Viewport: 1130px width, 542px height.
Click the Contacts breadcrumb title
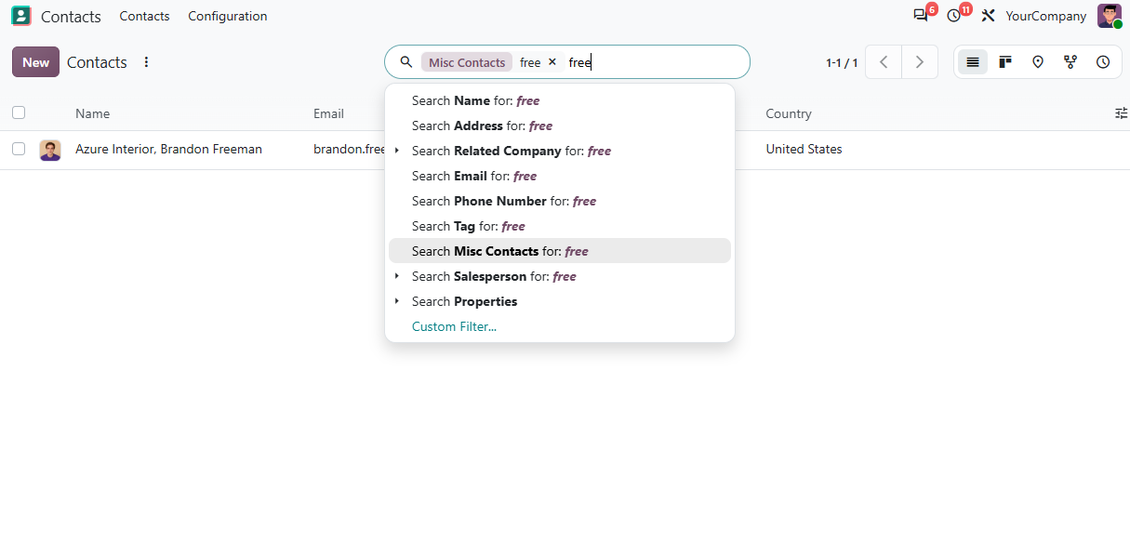[x=97, y=62]
